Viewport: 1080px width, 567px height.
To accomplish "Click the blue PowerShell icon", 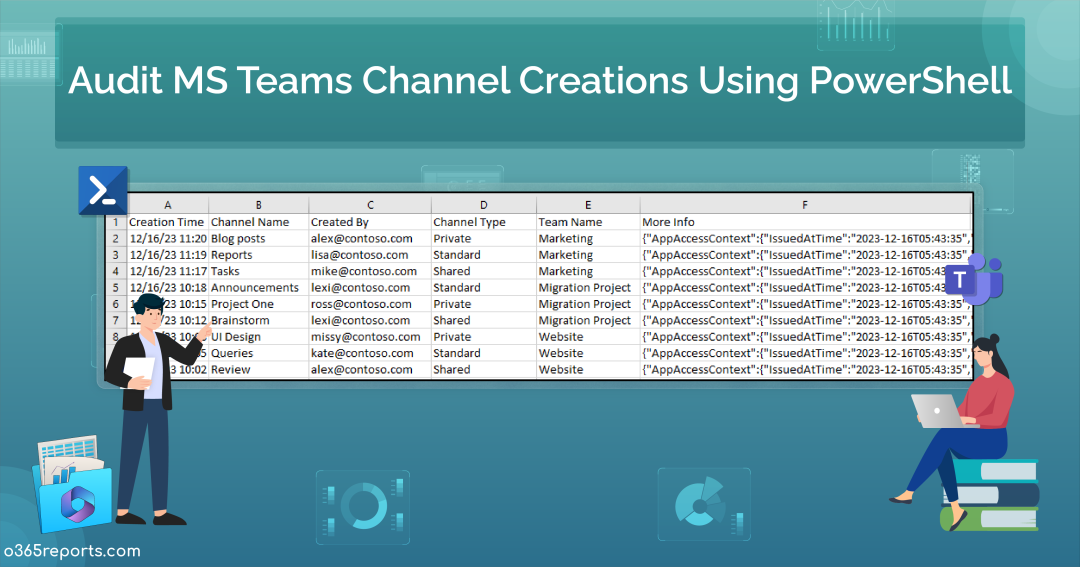I will click(103, 189).
